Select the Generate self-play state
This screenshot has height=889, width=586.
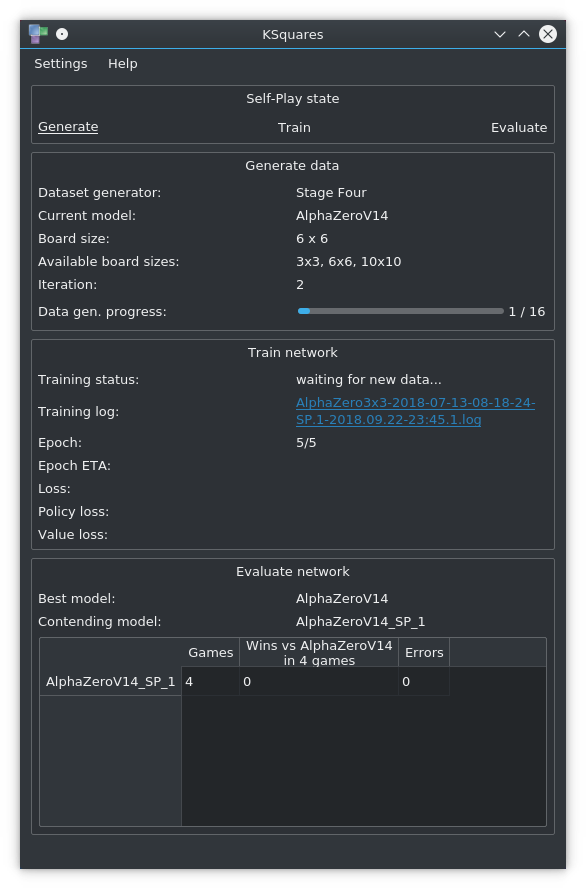click(x=68, y=127)
